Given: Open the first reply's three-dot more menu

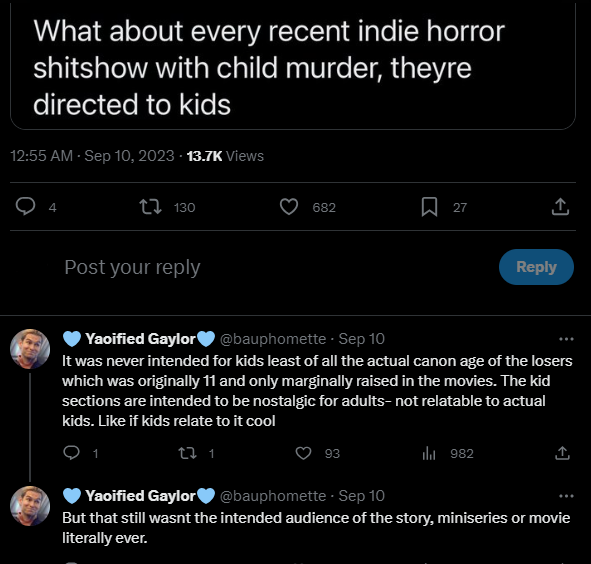Looking at the screenshot, I should click(x=566, y=339).
